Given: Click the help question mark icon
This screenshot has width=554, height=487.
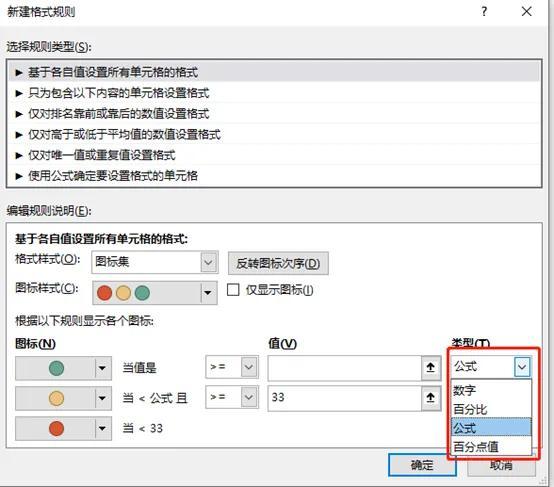Looking at the screenshot, I should [x=484, y=12].
